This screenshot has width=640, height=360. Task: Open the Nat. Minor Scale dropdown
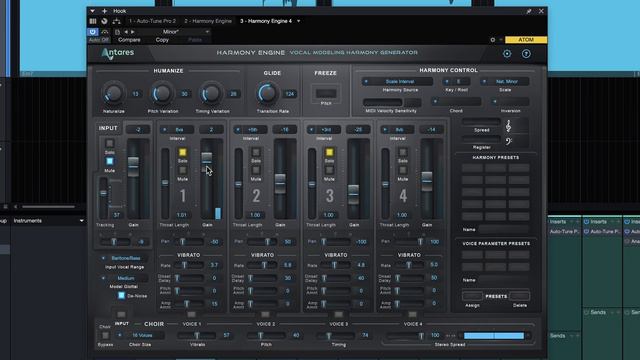504,82
